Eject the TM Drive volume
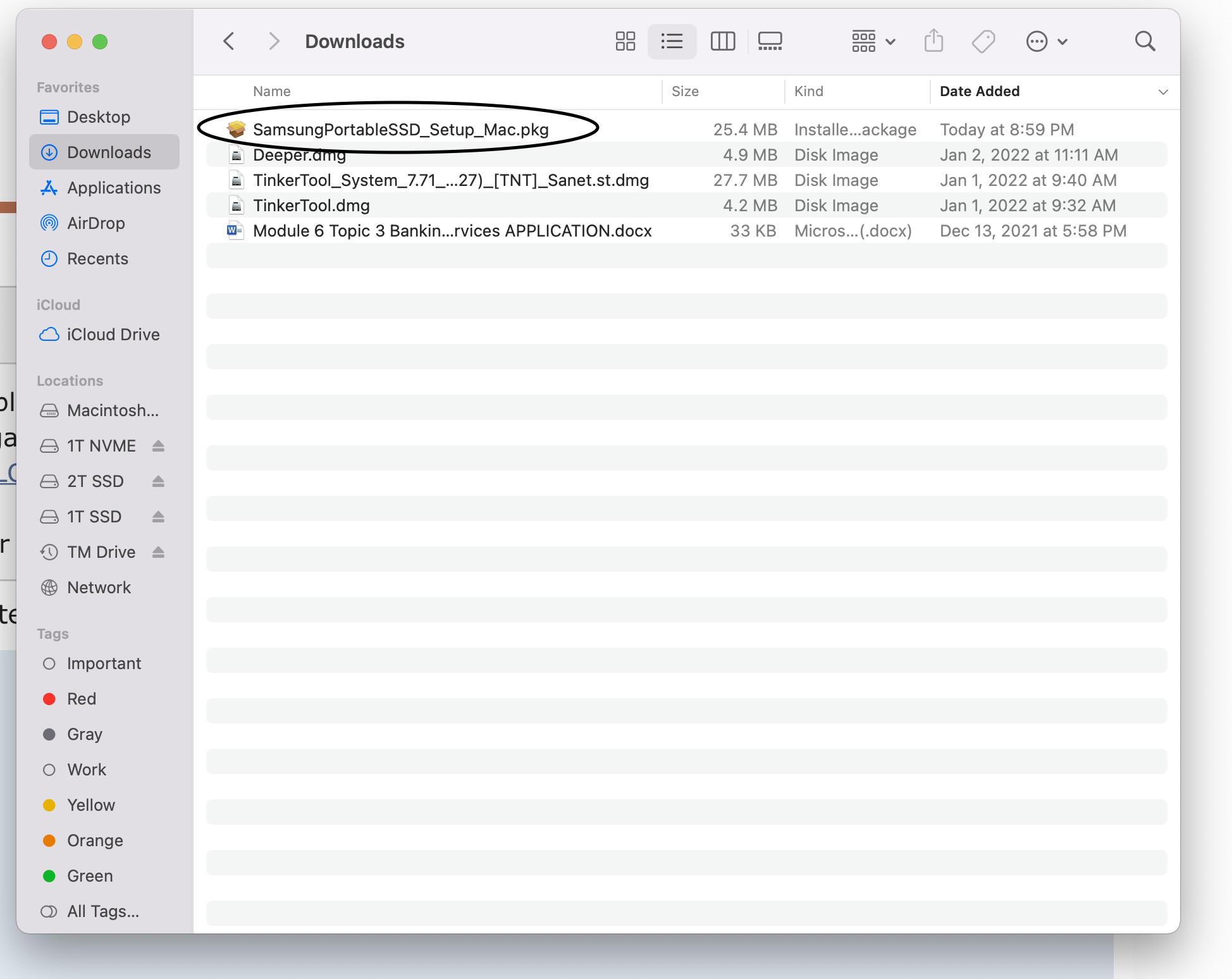The width and height of the screenshot is (1232, 979). pos(158,552)
